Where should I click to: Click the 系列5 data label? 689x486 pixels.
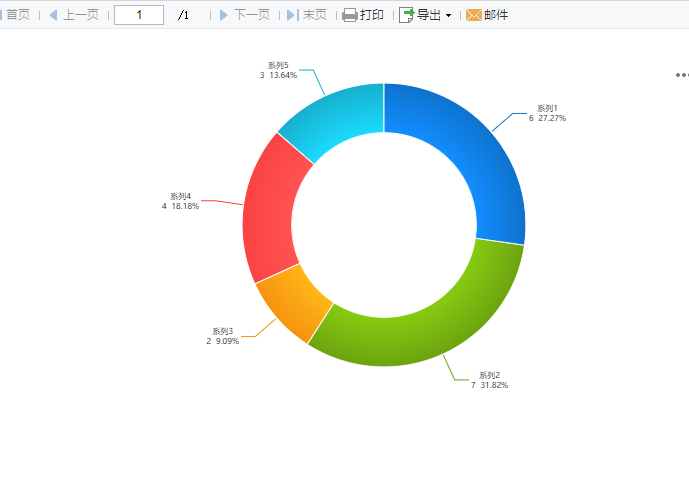(x=279, y=70)
